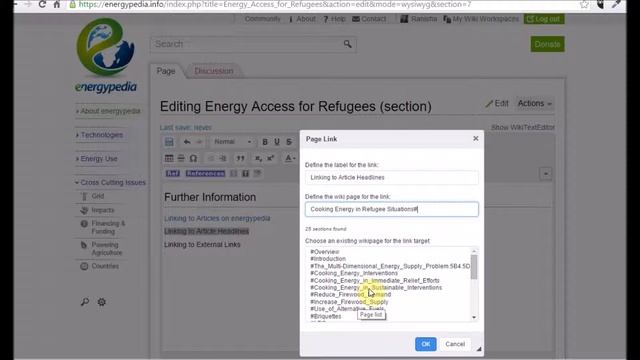Apply block quote formatting

240,158
